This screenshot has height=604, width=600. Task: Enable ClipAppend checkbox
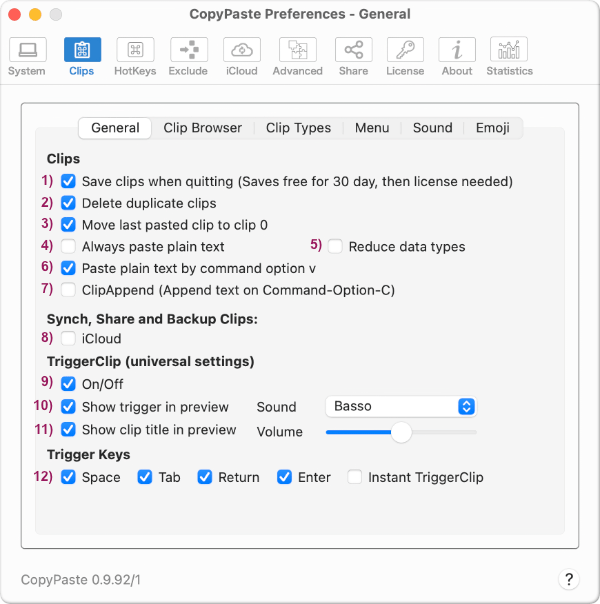(68, 290)
